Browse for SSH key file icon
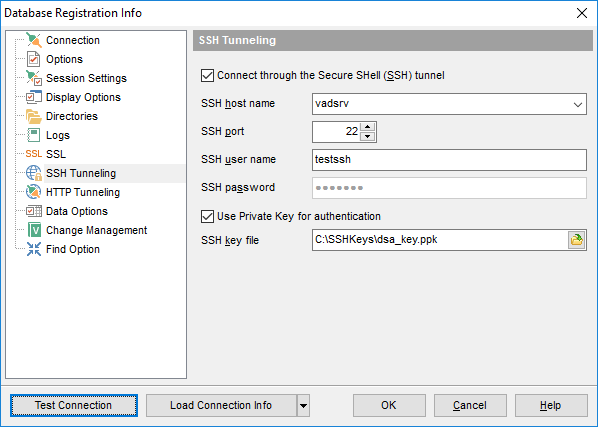598x427 pixels. click(x=576, y=240)
